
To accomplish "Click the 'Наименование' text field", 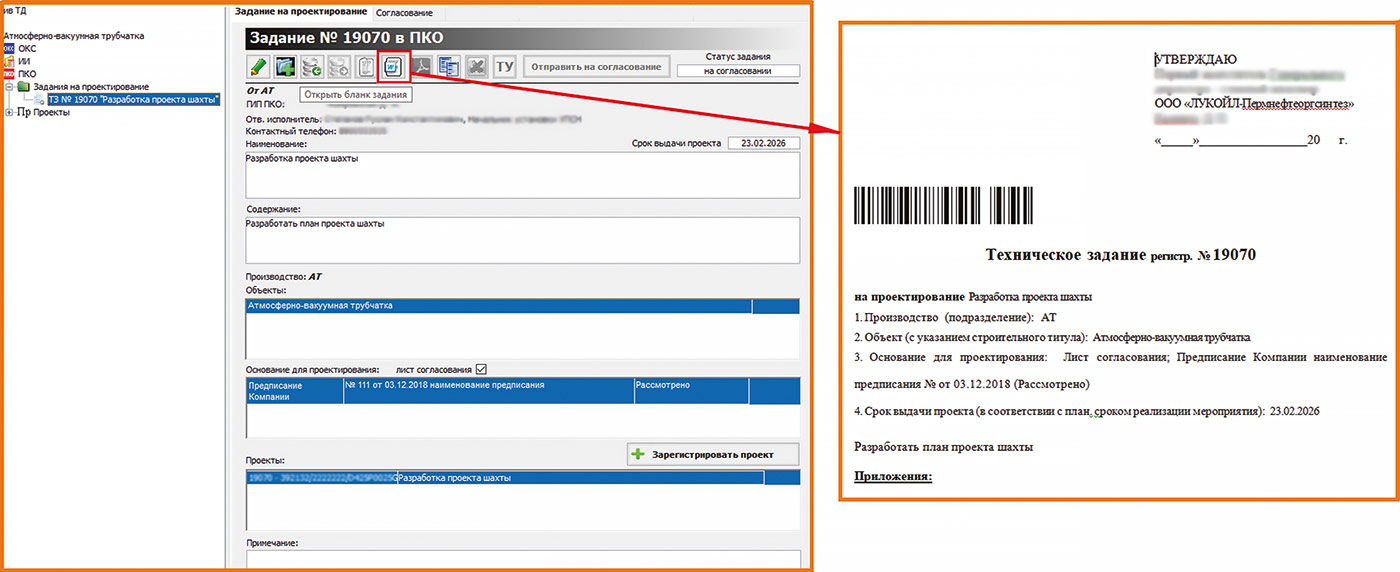I will (522, 175).
